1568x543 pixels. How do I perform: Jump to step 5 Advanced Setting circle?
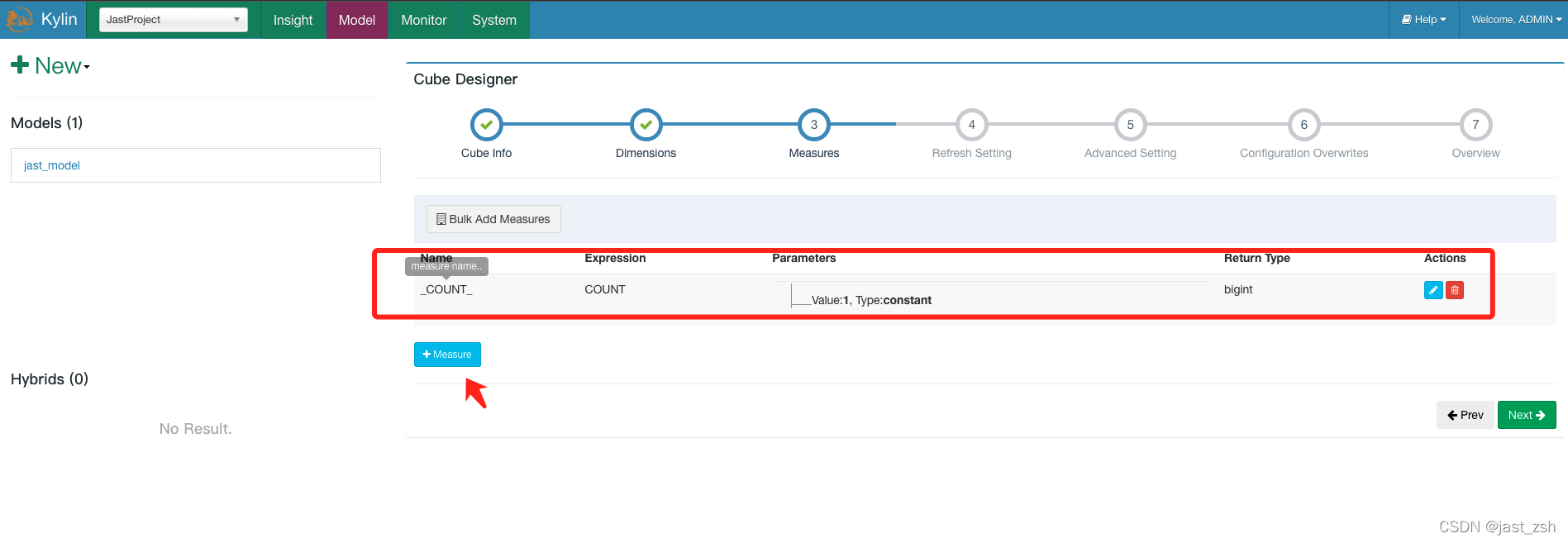click(1131, 125)
